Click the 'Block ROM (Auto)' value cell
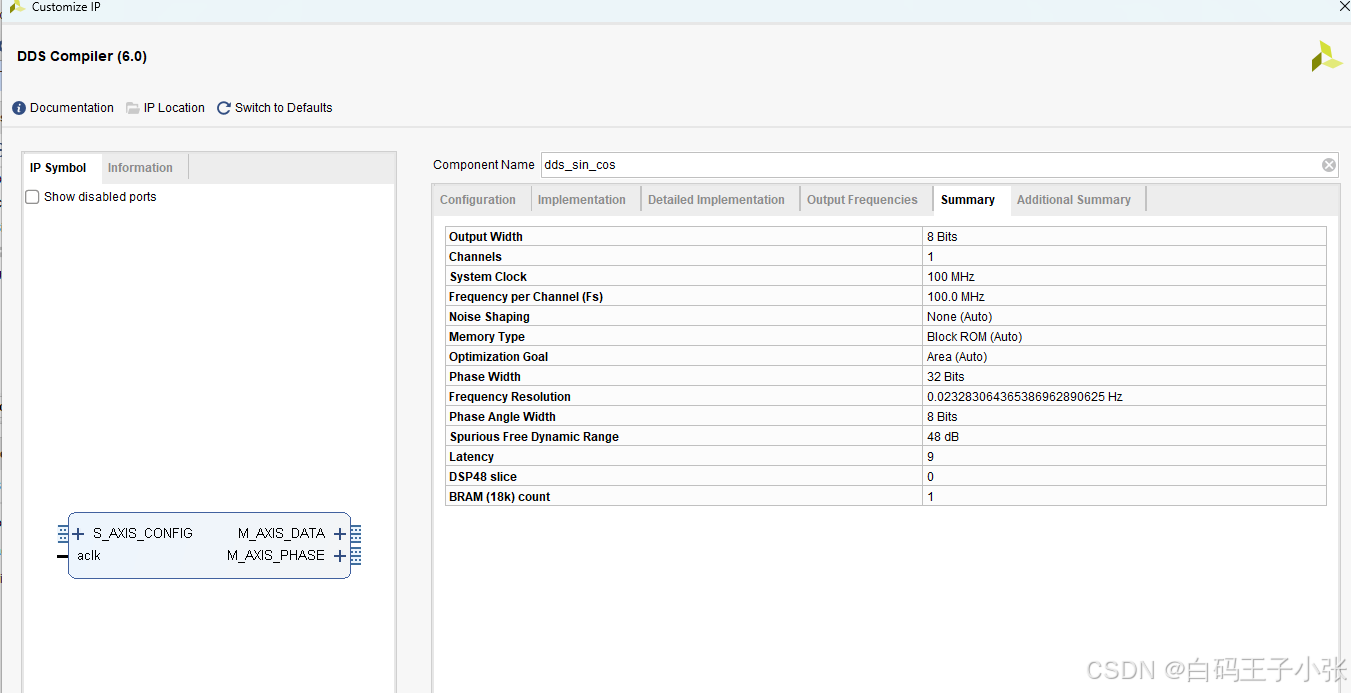Viewport: 1351px width, 693px height. click(x=1124, y=337)
